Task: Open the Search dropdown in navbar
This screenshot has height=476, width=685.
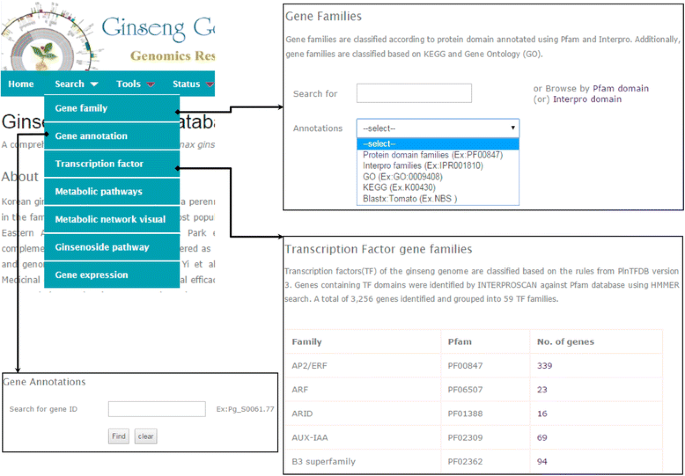Action: 76,84
